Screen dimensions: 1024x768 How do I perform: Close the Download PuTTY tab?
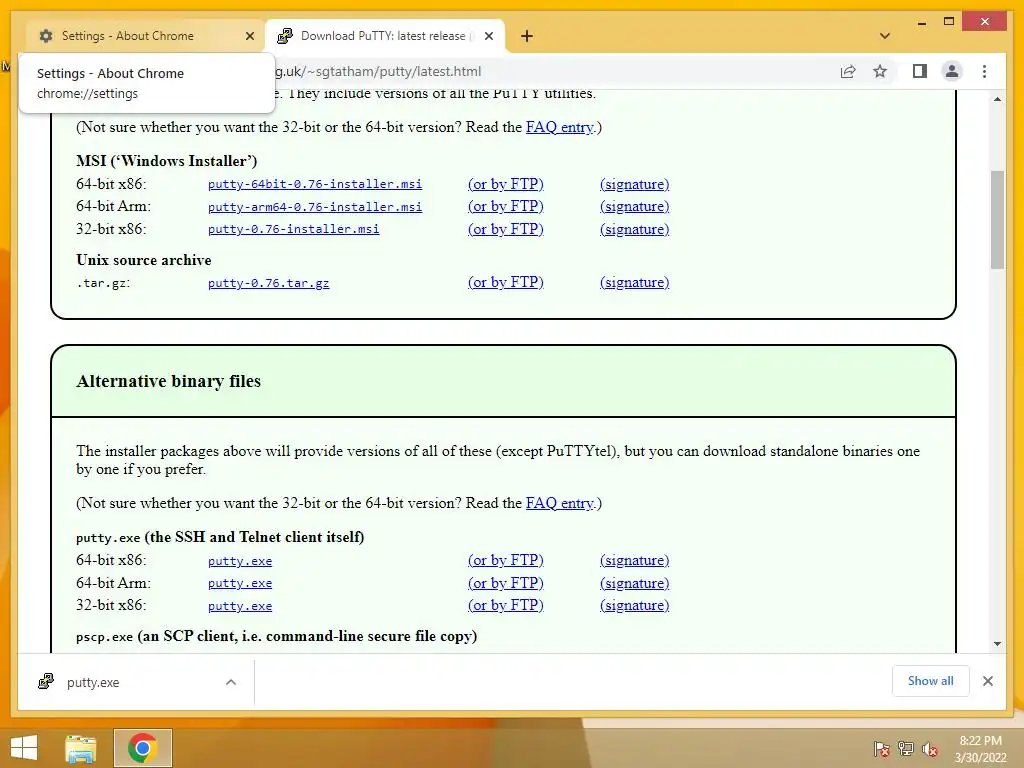(488, 36)
